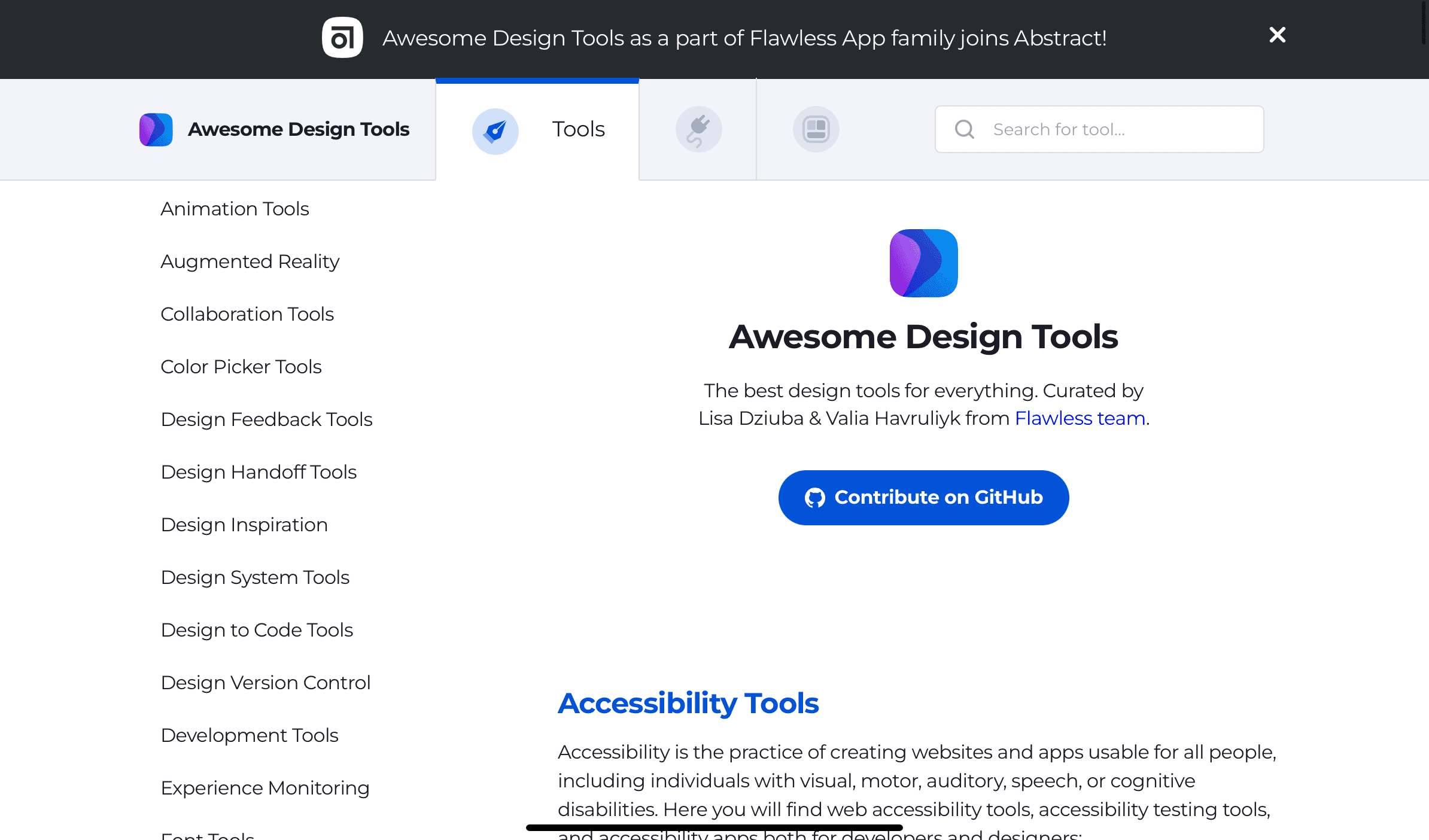Click the magnifier search icon
The height and width of the screenshot is (840, 1429).
tap(965, 129)
